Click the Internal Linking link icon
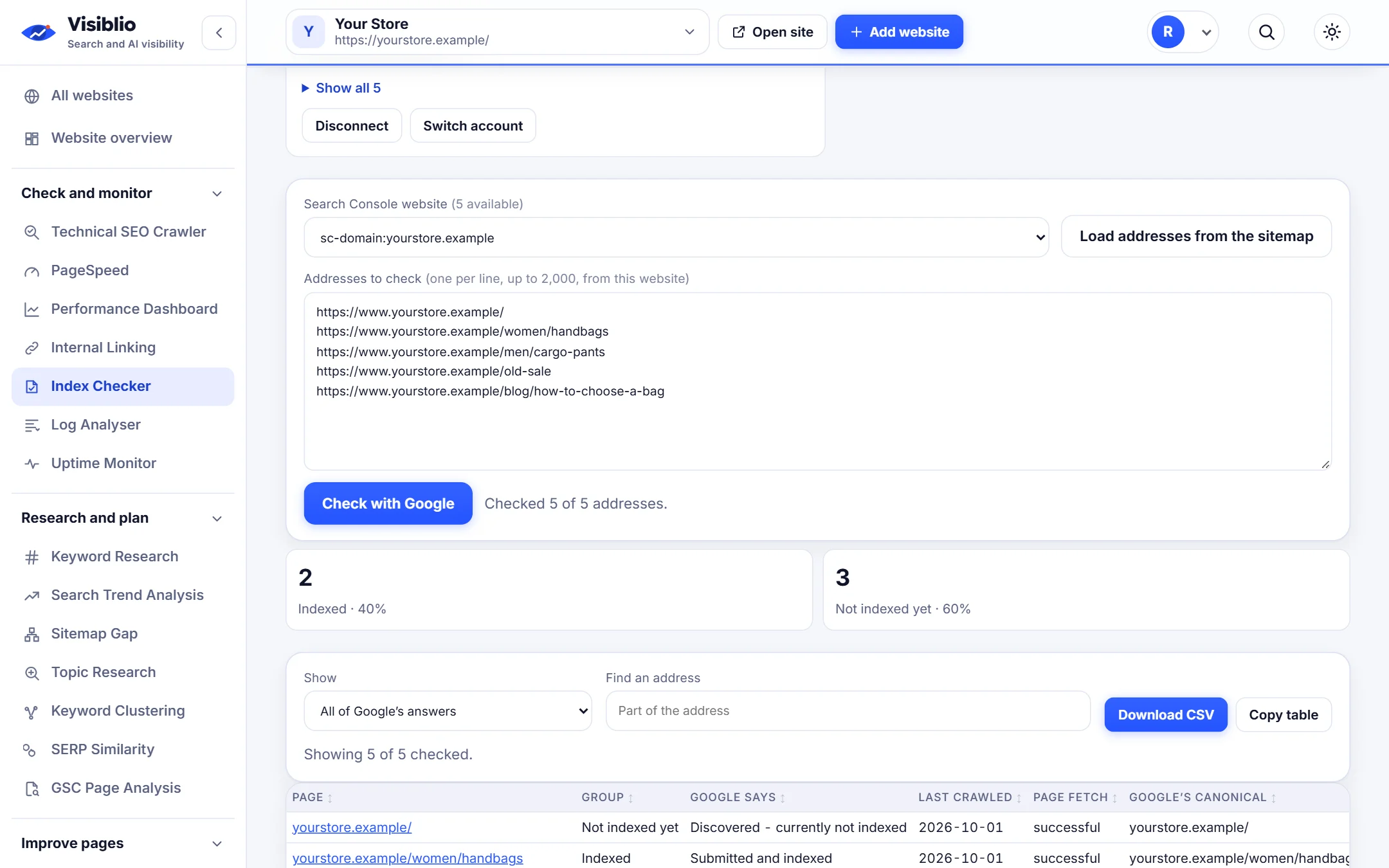This screenshot has width=1389, height=868. tap(32, 348)
